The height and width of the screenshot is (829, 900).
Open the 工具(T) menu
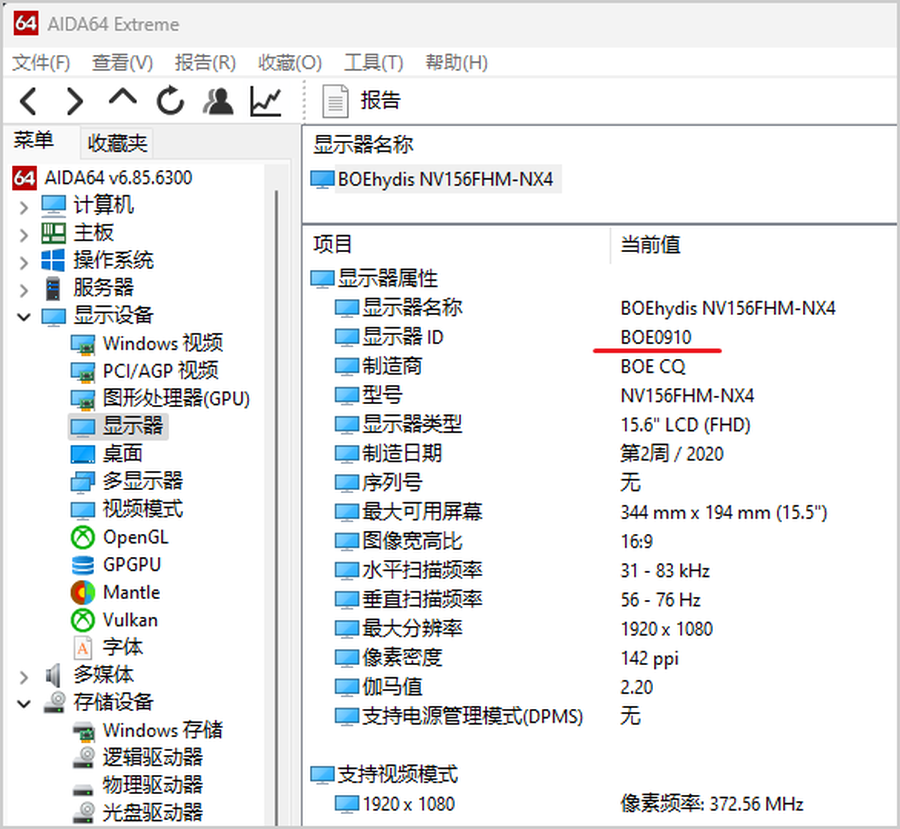[373, 62]
